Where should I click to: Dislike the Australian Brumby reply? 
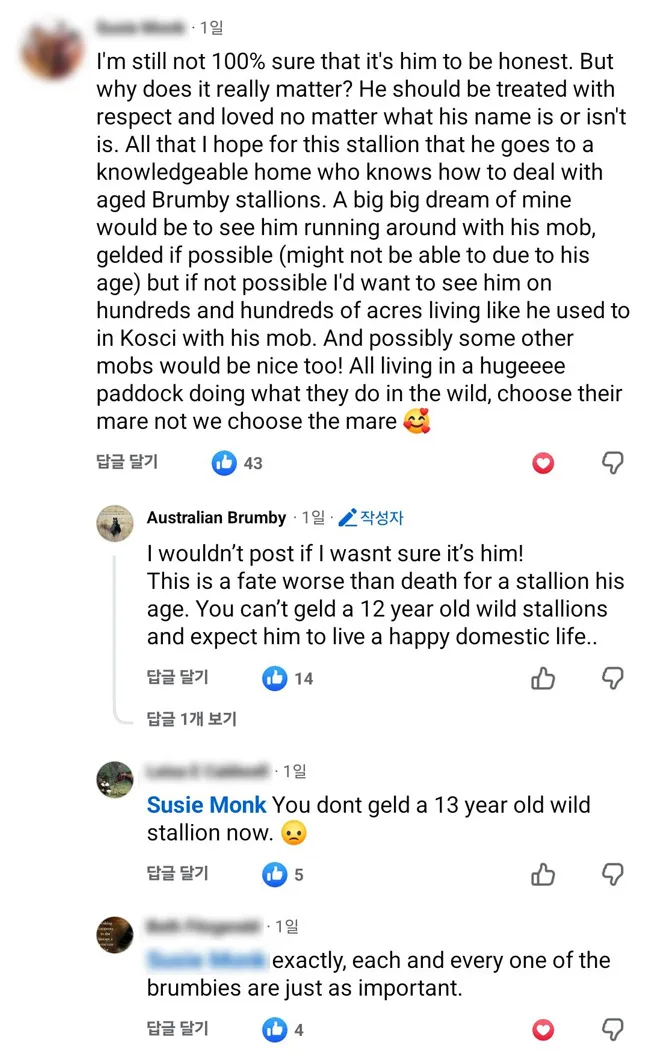(613, 678)
